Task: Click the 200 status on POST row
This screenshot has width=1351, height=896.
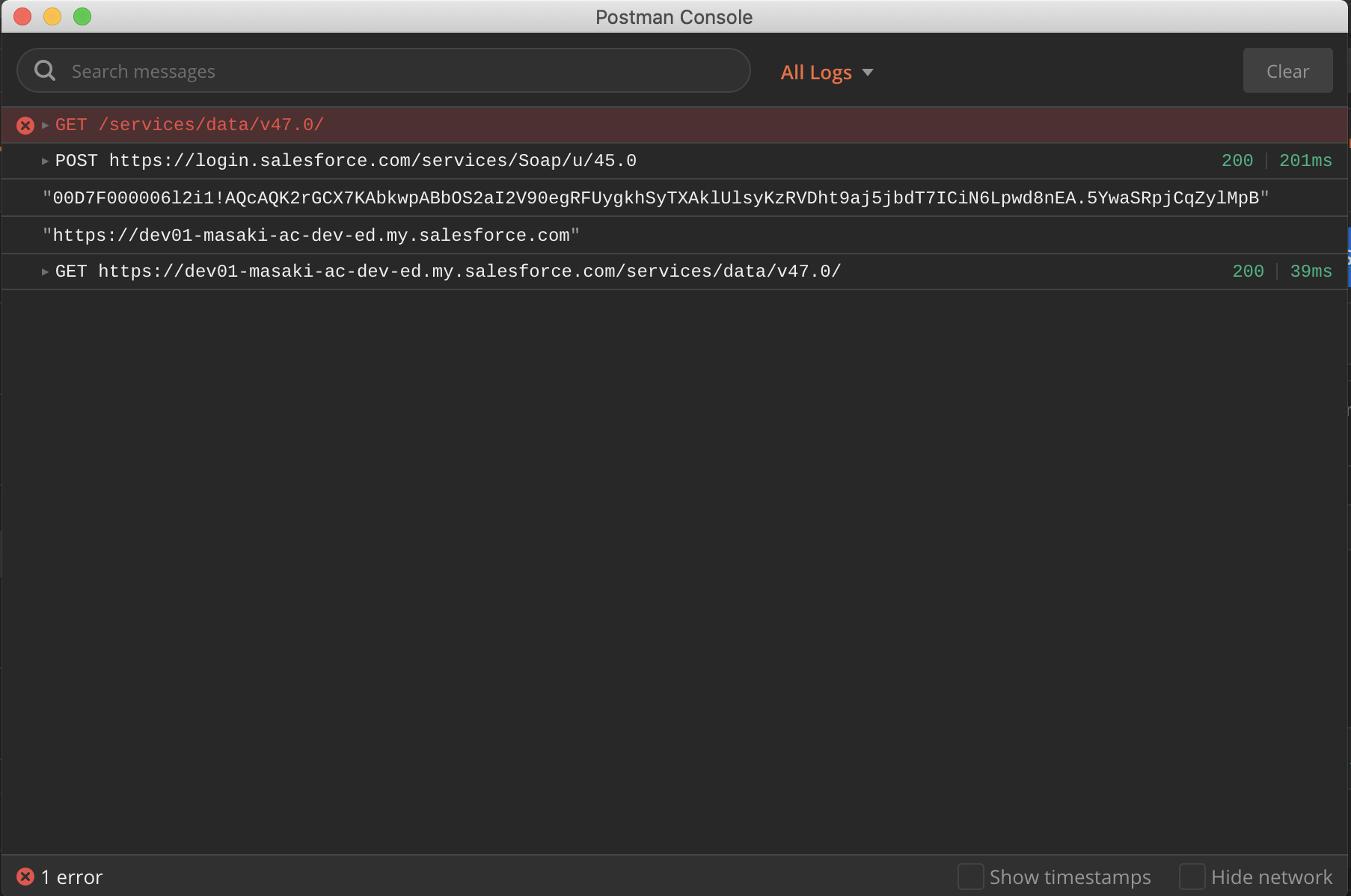Action: (1237, 161)
